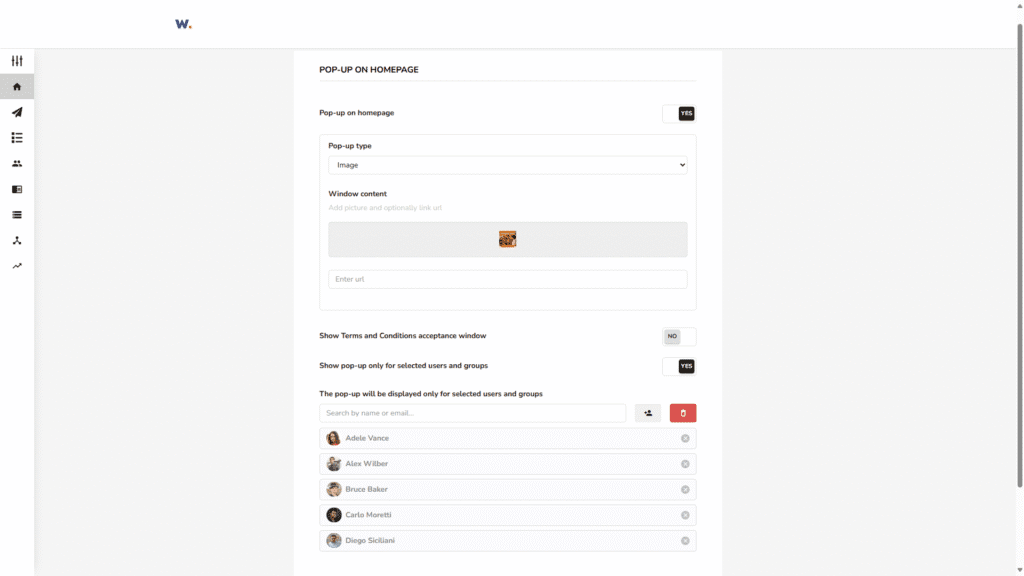Remove Carlo Moretti from the list
This screenshot has width=1024, height=576.
(685, 515)
